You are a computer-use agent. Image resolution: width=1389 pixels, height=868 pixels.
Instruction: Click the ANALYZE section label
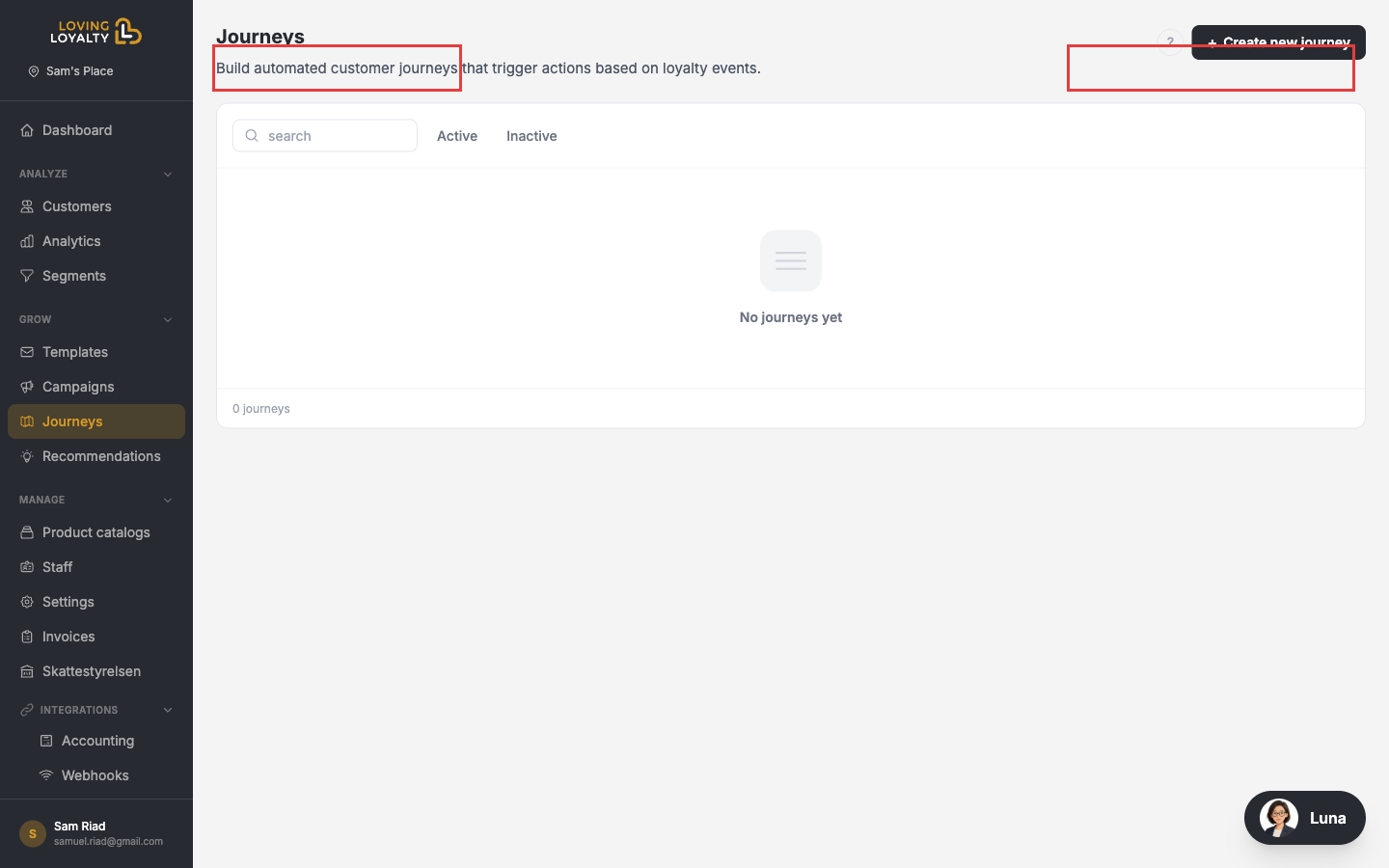pos(43,175)
